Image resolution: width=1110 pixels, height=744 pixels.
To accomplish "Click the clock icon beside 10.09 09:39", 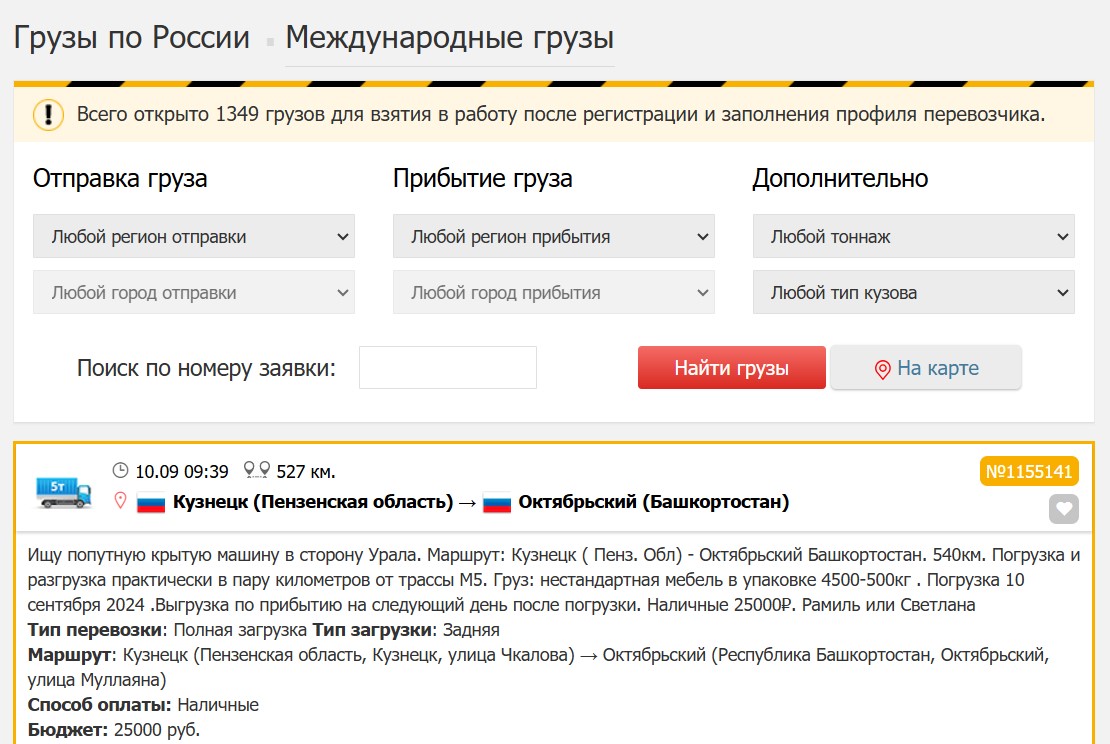I will (120, 470).
